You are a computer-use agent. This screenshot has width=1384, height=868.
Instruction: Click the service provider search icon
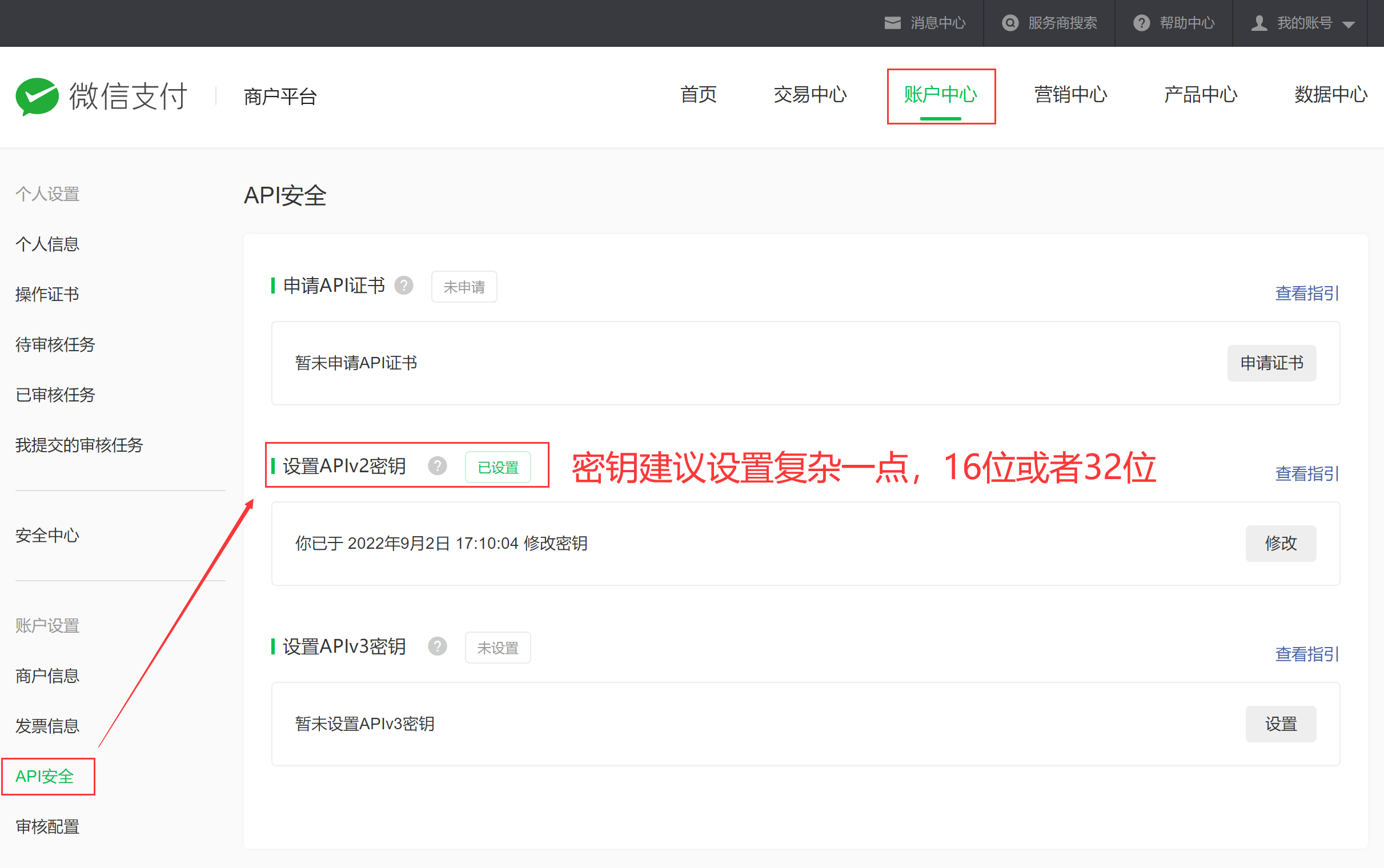1010,23
